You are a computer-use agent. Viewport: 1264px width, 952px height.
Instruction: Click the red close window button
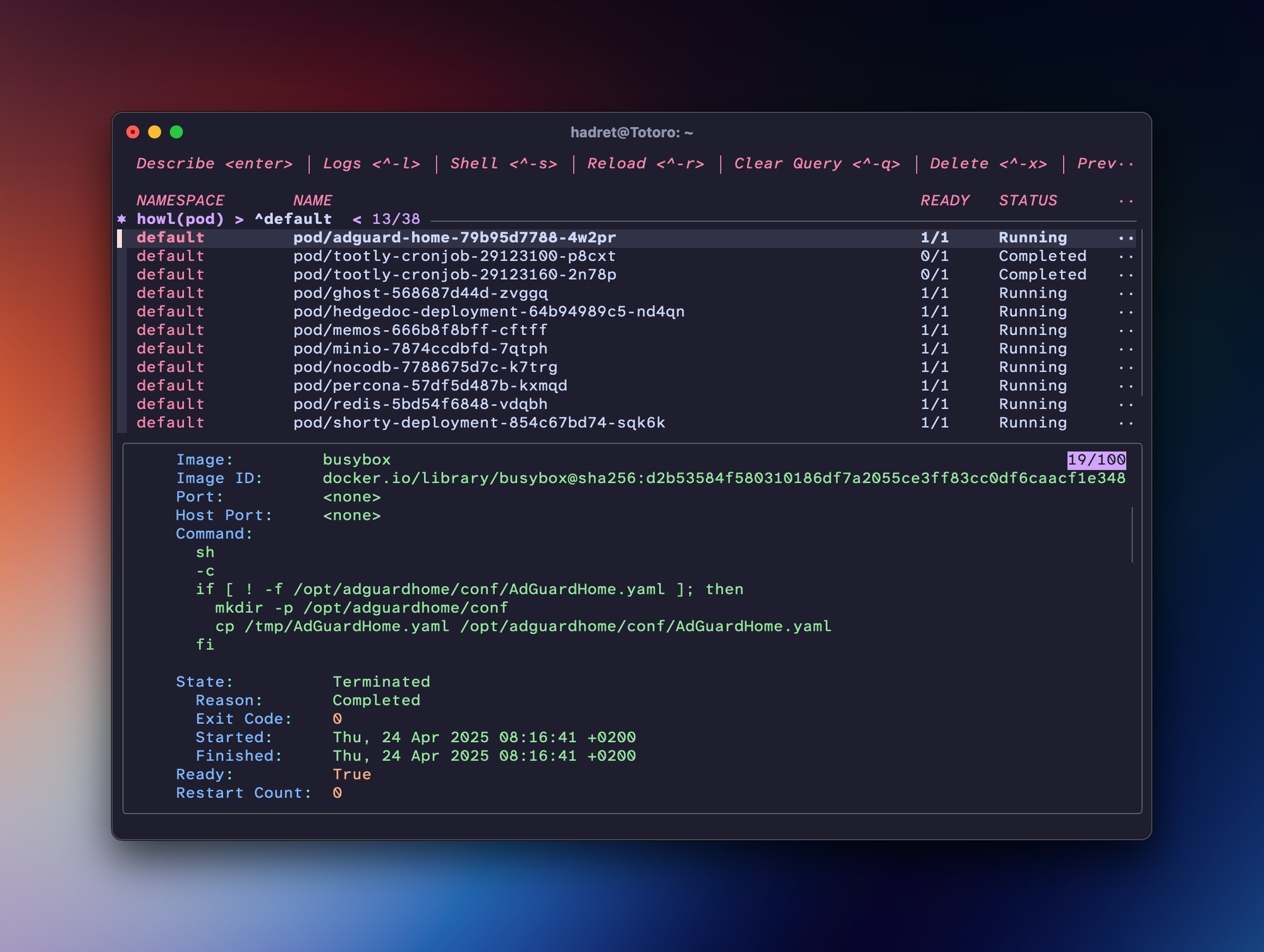(x=133, y=131)
